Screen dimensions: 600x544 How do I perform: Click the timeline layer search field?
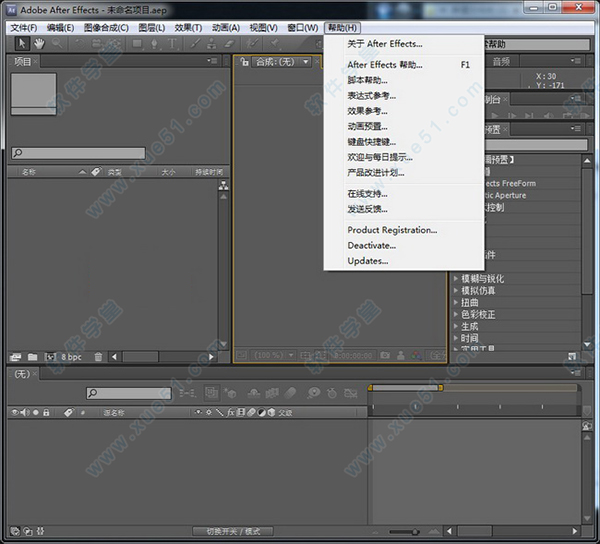(129, 393)
